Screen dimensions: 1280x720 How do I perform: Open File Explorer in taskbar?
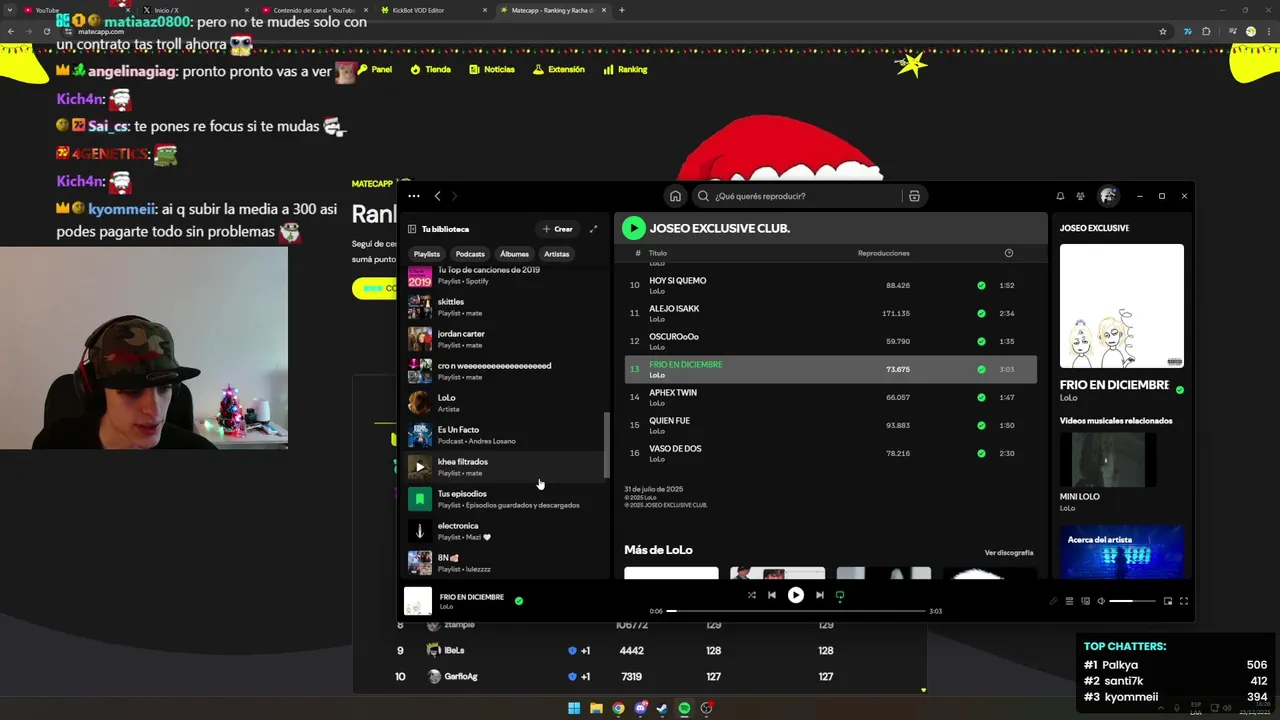pos(596,708)
